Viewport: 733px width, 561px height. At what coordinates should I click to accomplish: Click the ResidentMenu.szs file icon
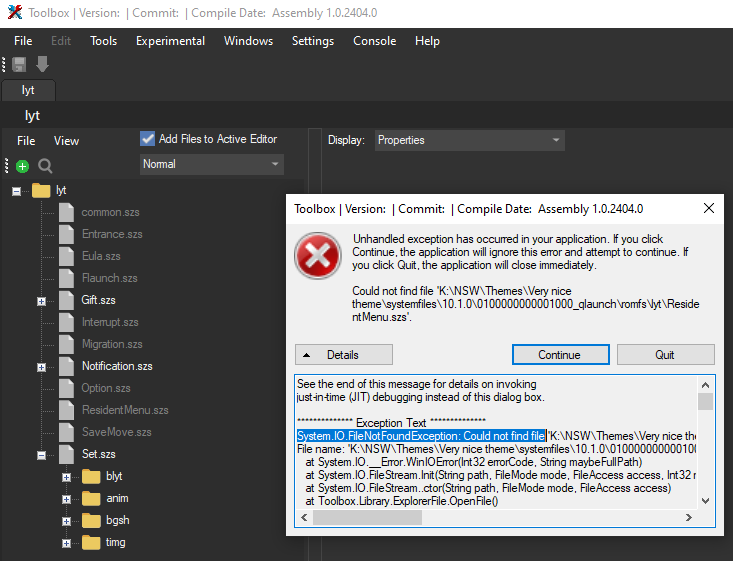coord(66,410)
